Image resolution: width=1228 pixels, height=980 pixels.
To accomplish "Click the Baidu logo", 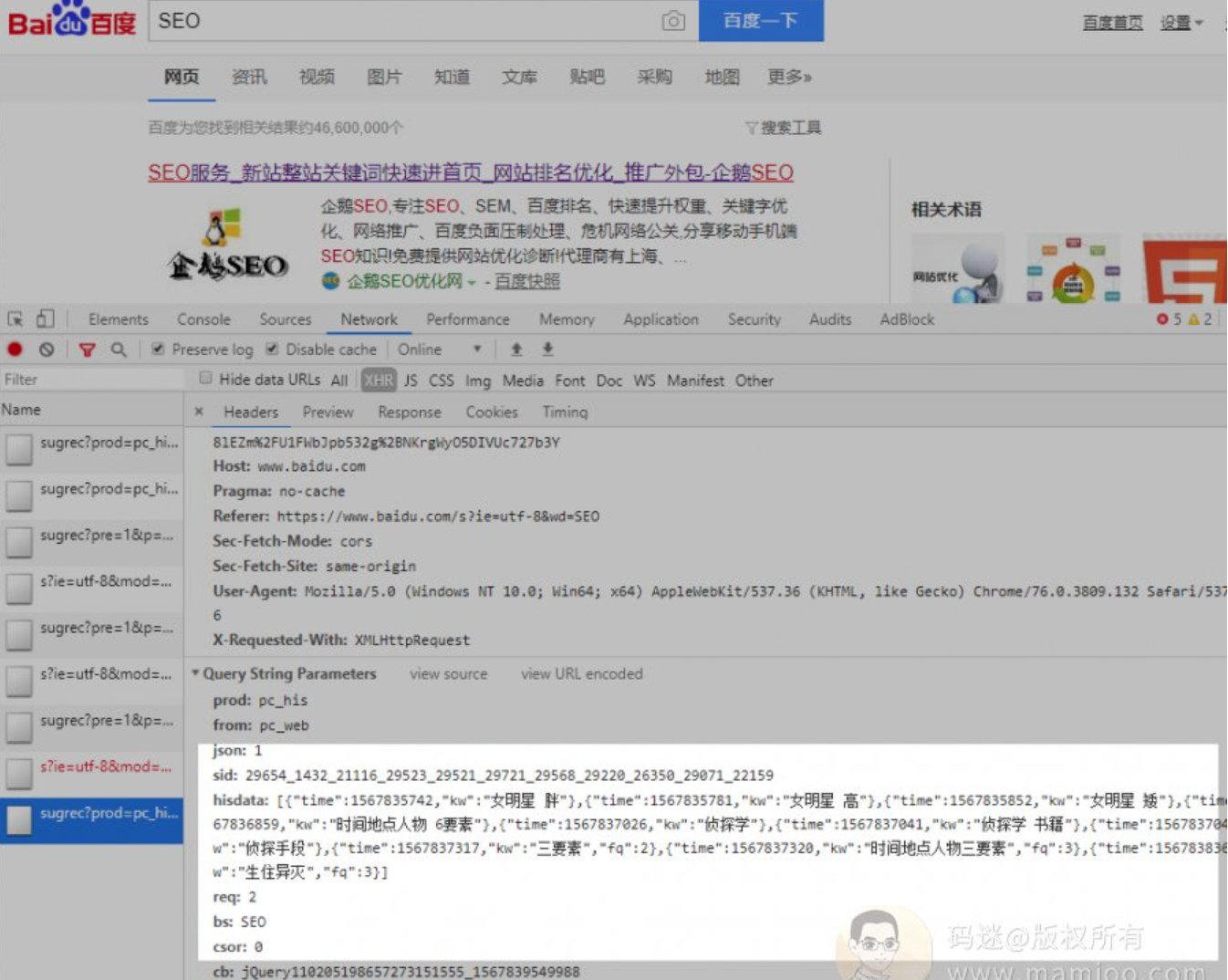I will pyautogui.click(x=72, y=19).
